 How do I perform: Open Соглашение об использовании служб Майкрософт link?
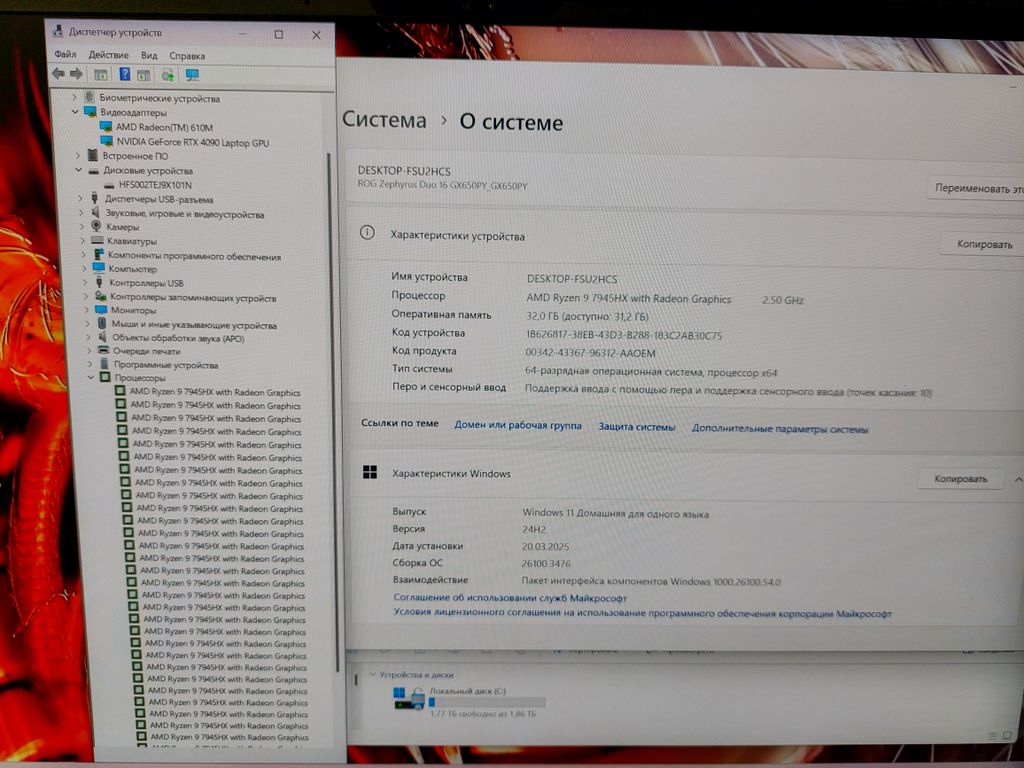pos(510,598)
